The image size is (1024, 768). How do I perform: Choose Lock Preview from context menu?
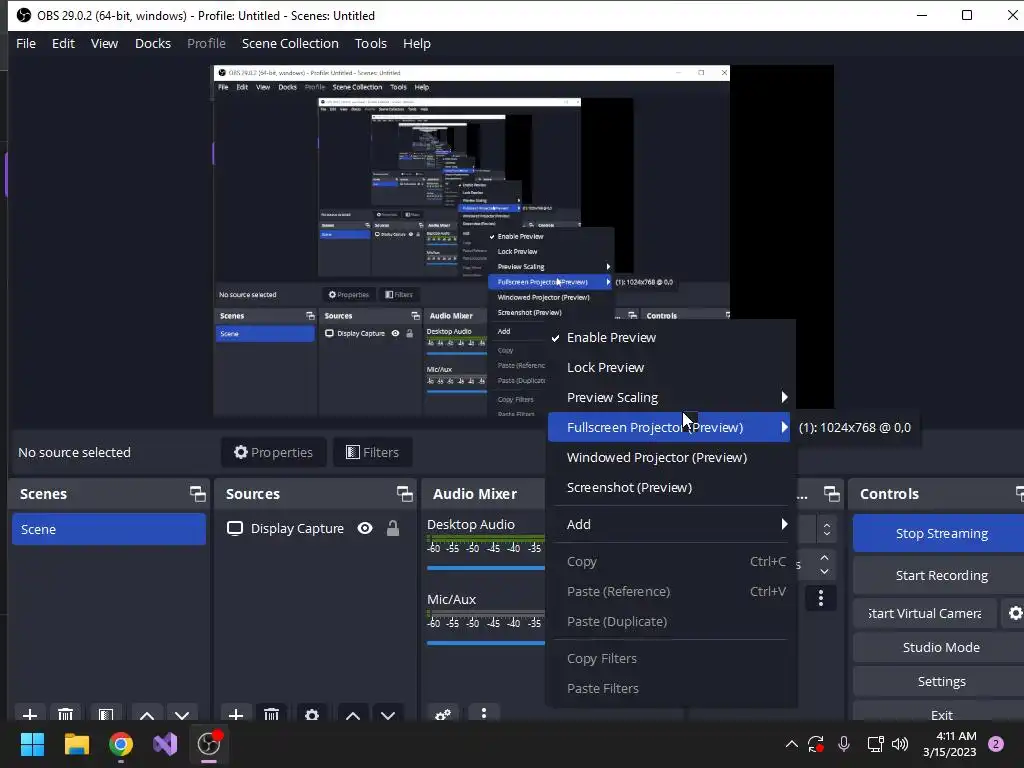(x=669, y=368)
